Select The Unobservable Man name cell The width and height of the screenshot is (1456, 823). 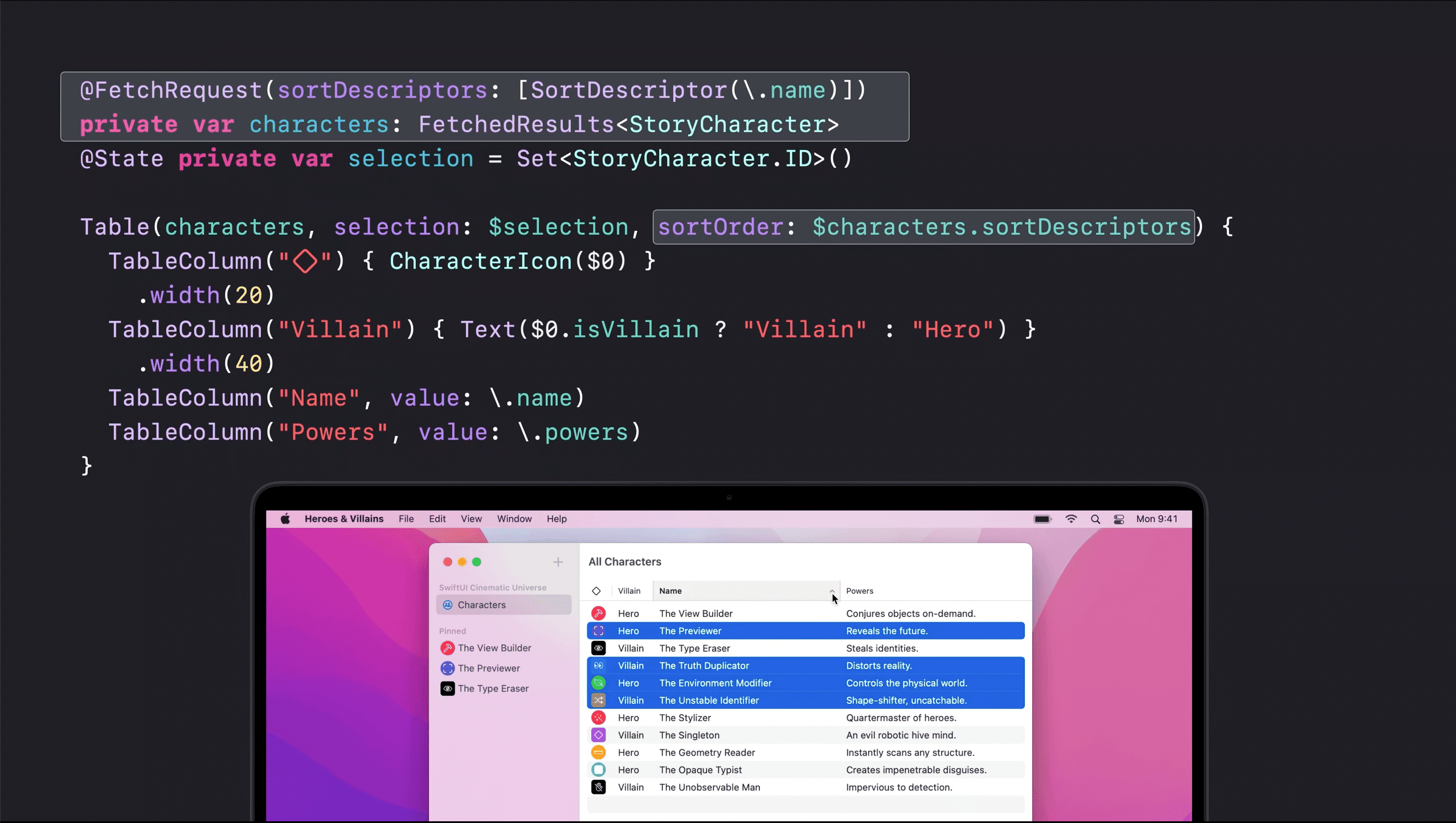click(x=709, y=787)
